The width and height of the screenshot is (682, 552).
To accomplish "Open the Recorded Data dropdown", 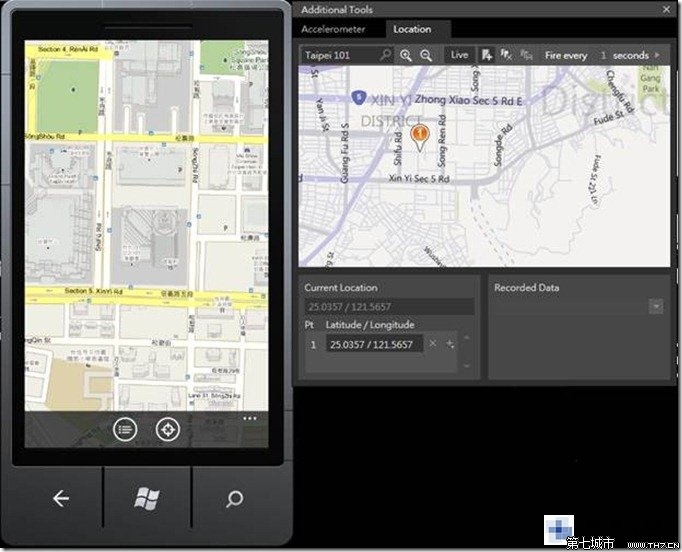I will click(655, 307).
